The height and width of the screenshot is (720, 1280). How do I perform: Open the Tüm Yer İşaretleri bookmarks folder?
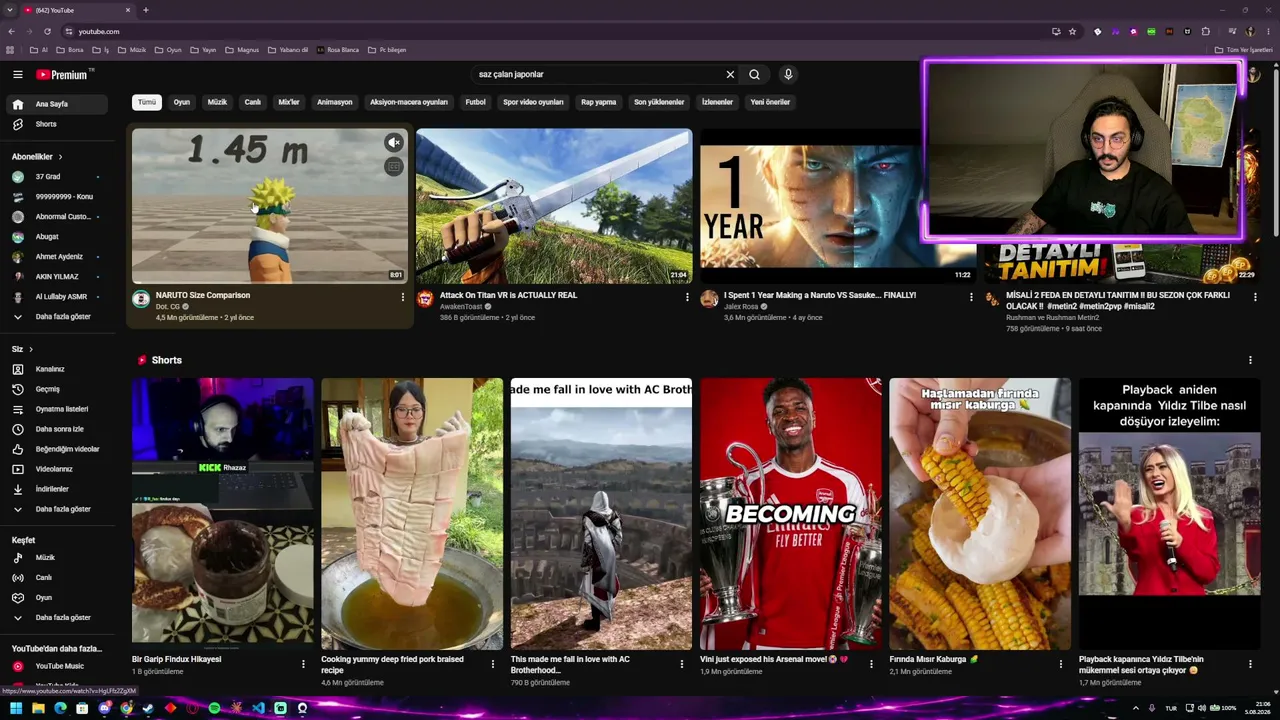[x=1243, y=50]
